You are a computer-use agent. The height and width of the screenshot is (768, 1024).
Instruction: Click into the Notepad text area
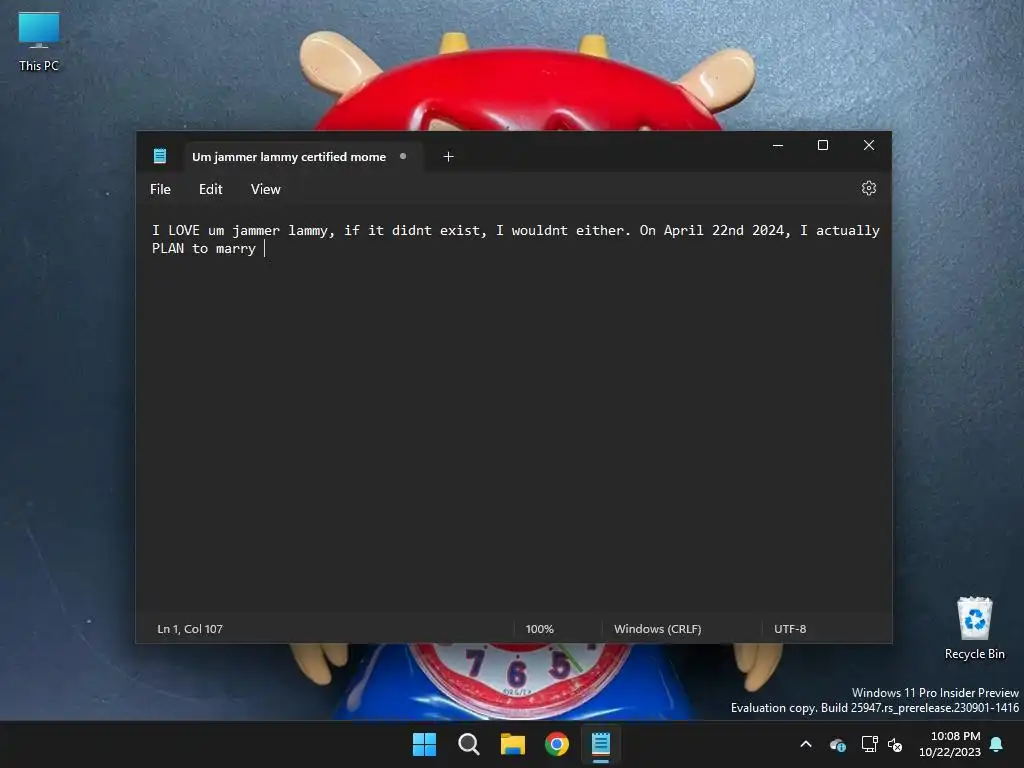click(513, 411)
